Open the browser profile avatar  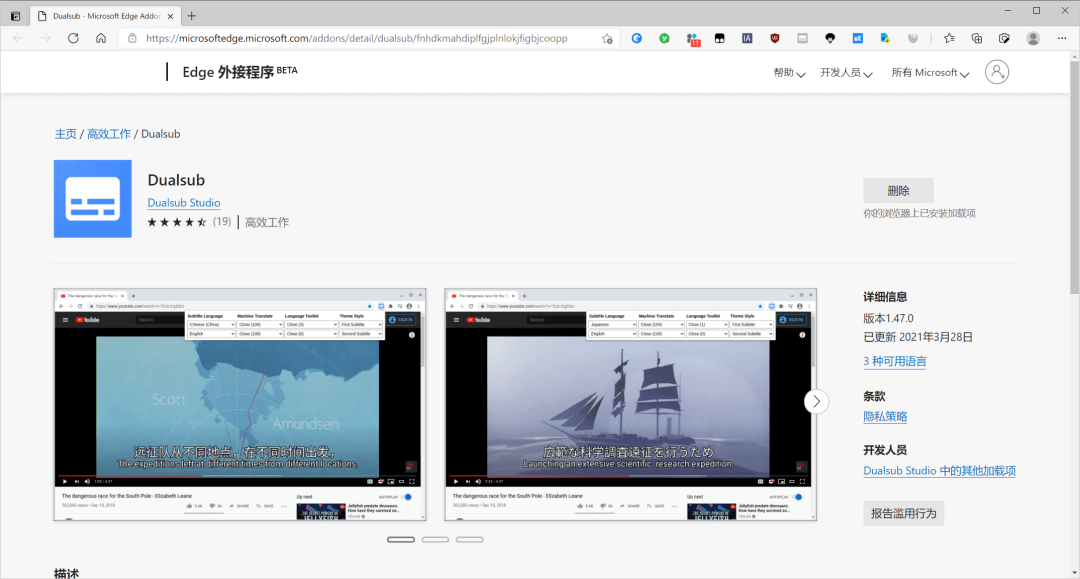click(x=1032, y=39)
